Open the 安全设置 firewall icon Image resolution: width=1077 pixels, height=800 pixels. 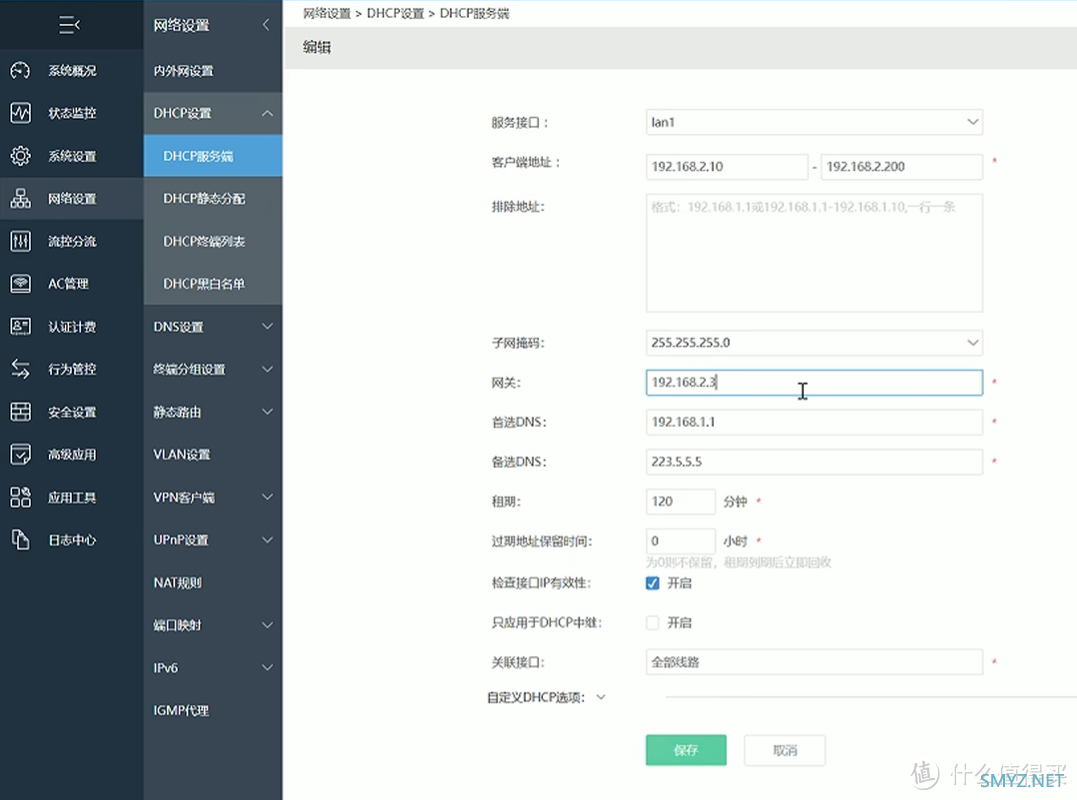[21, 411]
